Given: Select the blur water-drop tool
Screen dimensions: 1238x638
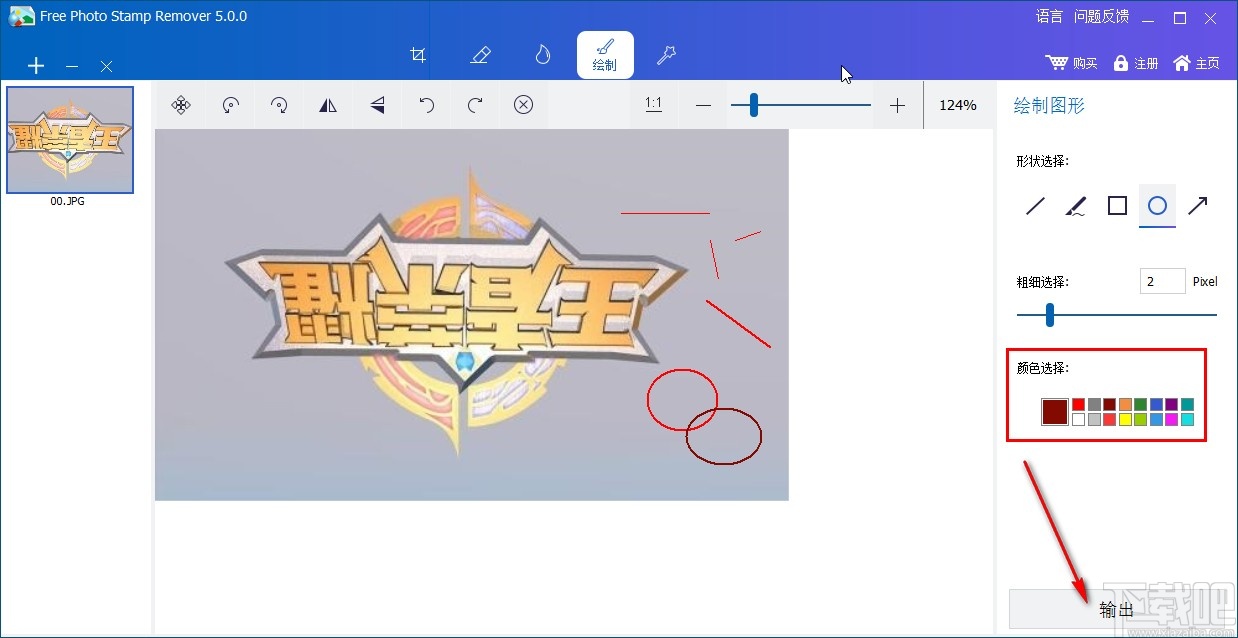Looking at the screenshot, I should pos(542,55).
